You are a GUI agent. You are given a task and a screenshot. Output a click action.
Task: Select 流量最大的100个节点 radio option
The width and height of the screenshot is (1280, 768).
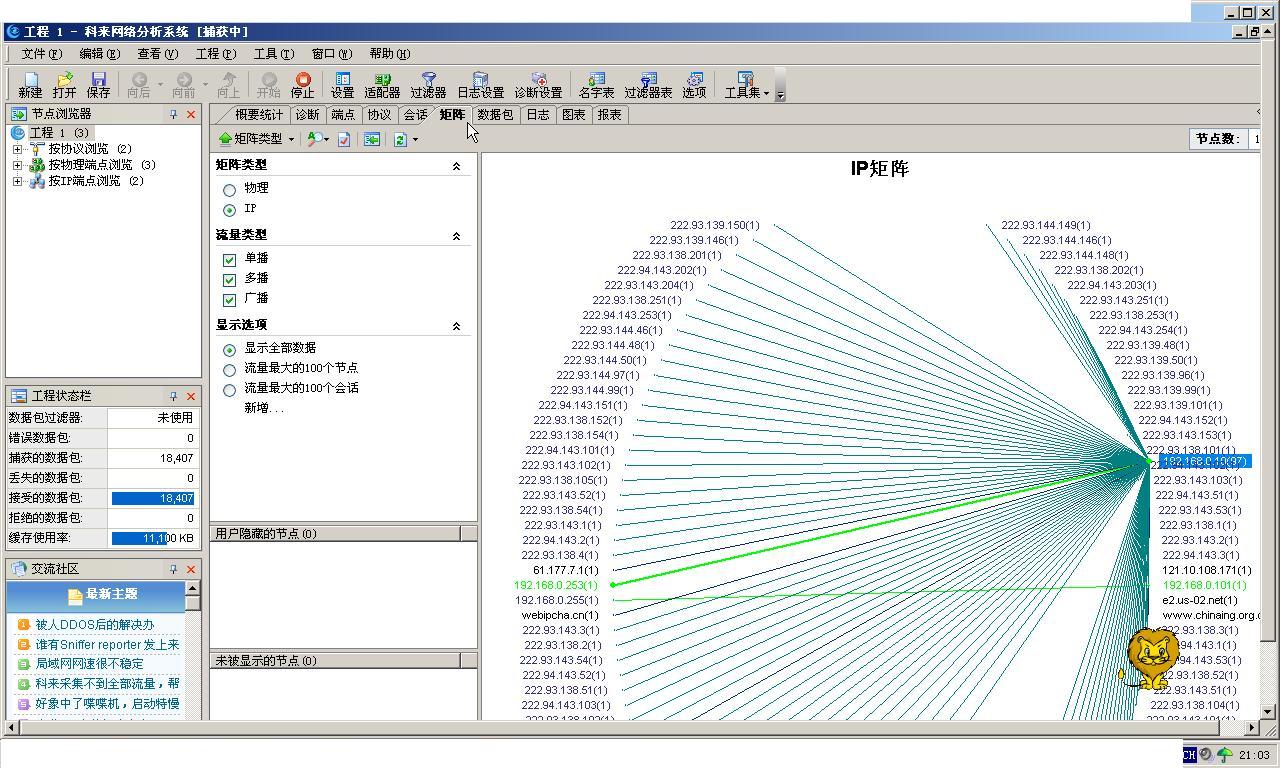coord(230,369)
